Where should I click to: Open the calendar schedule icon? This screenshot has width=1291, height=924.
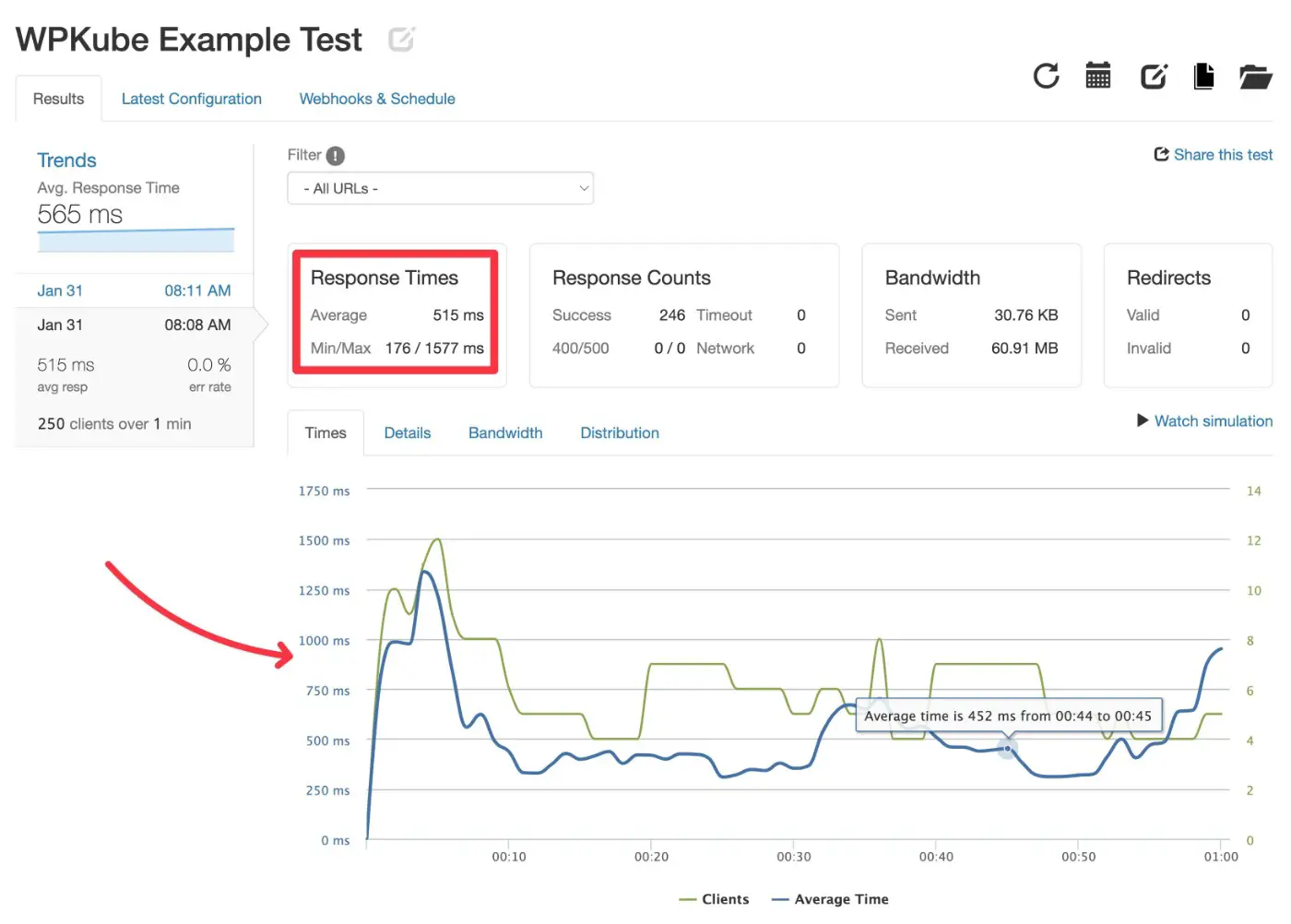click(x=1097, y=76)
